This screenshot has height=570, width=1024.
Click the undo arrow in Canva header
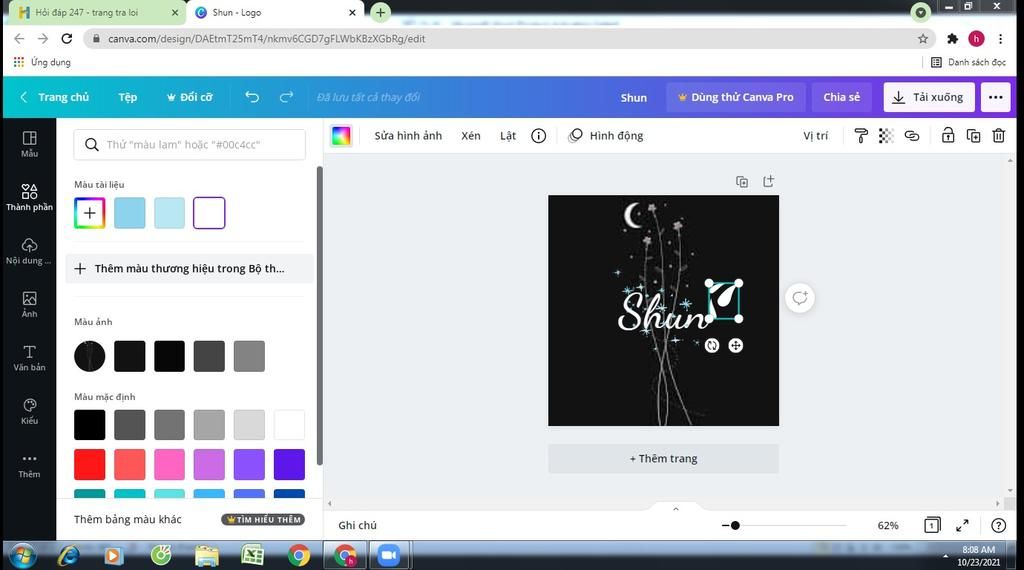pos(252,97)
